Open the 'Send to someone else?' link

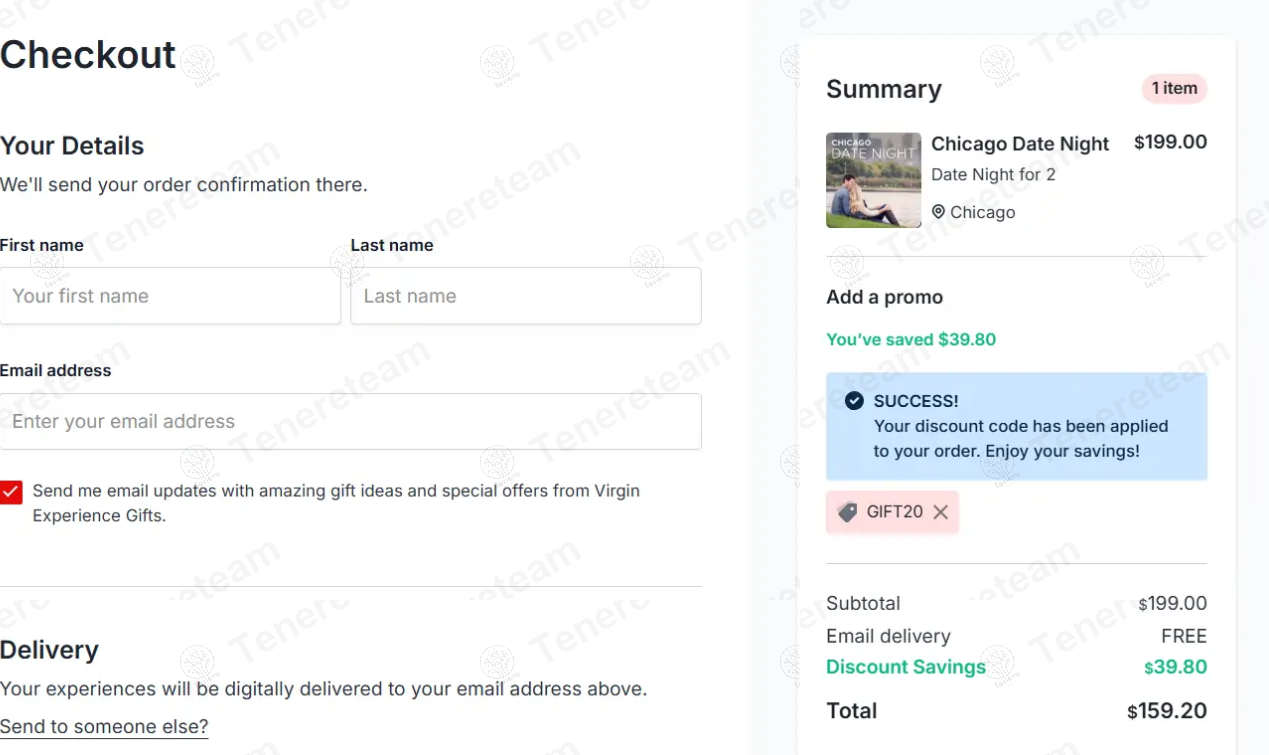(104, 726)
